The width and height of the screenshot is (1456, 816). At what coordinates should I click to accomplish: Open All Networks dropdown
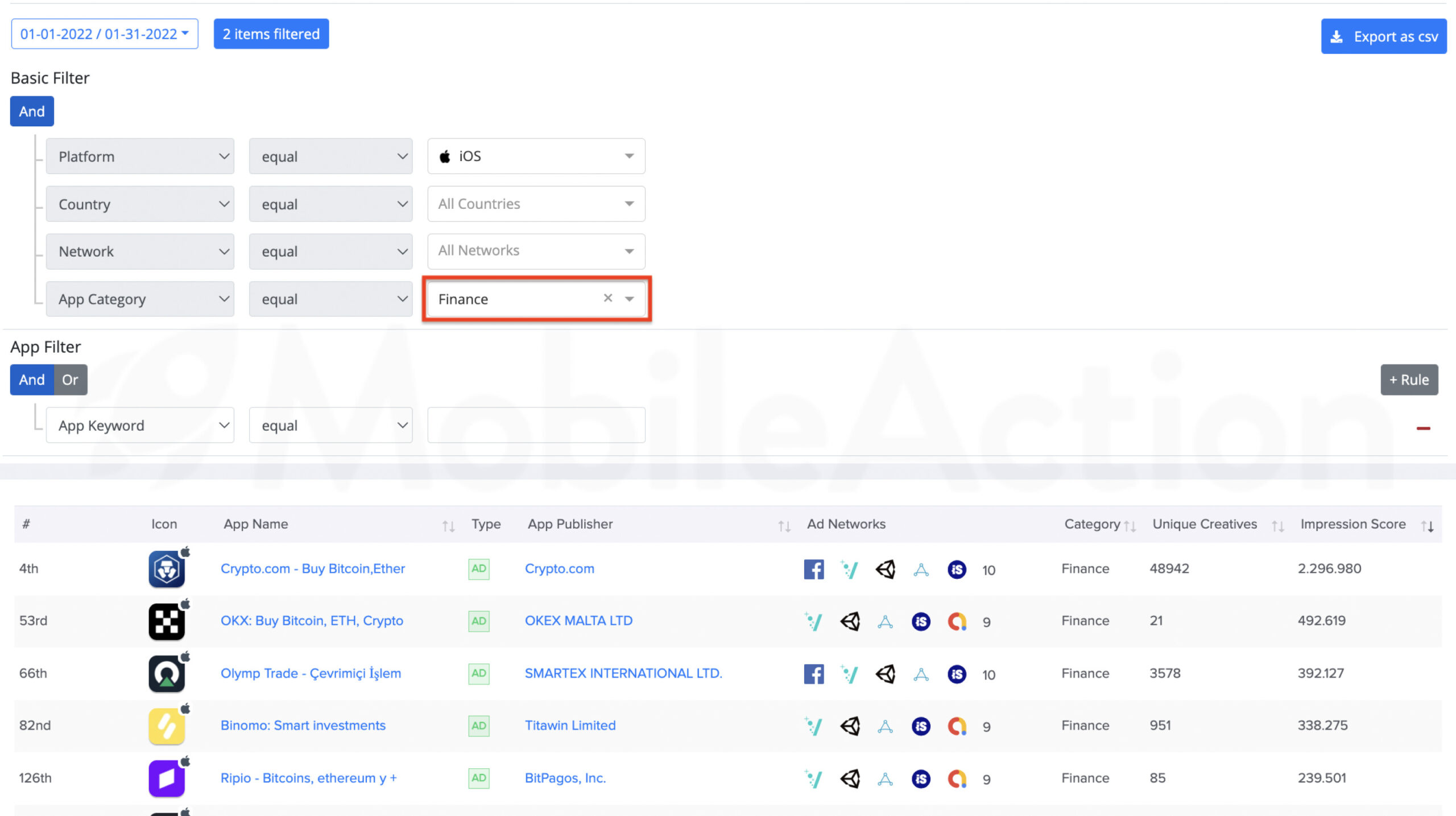(x=536, y=251)
